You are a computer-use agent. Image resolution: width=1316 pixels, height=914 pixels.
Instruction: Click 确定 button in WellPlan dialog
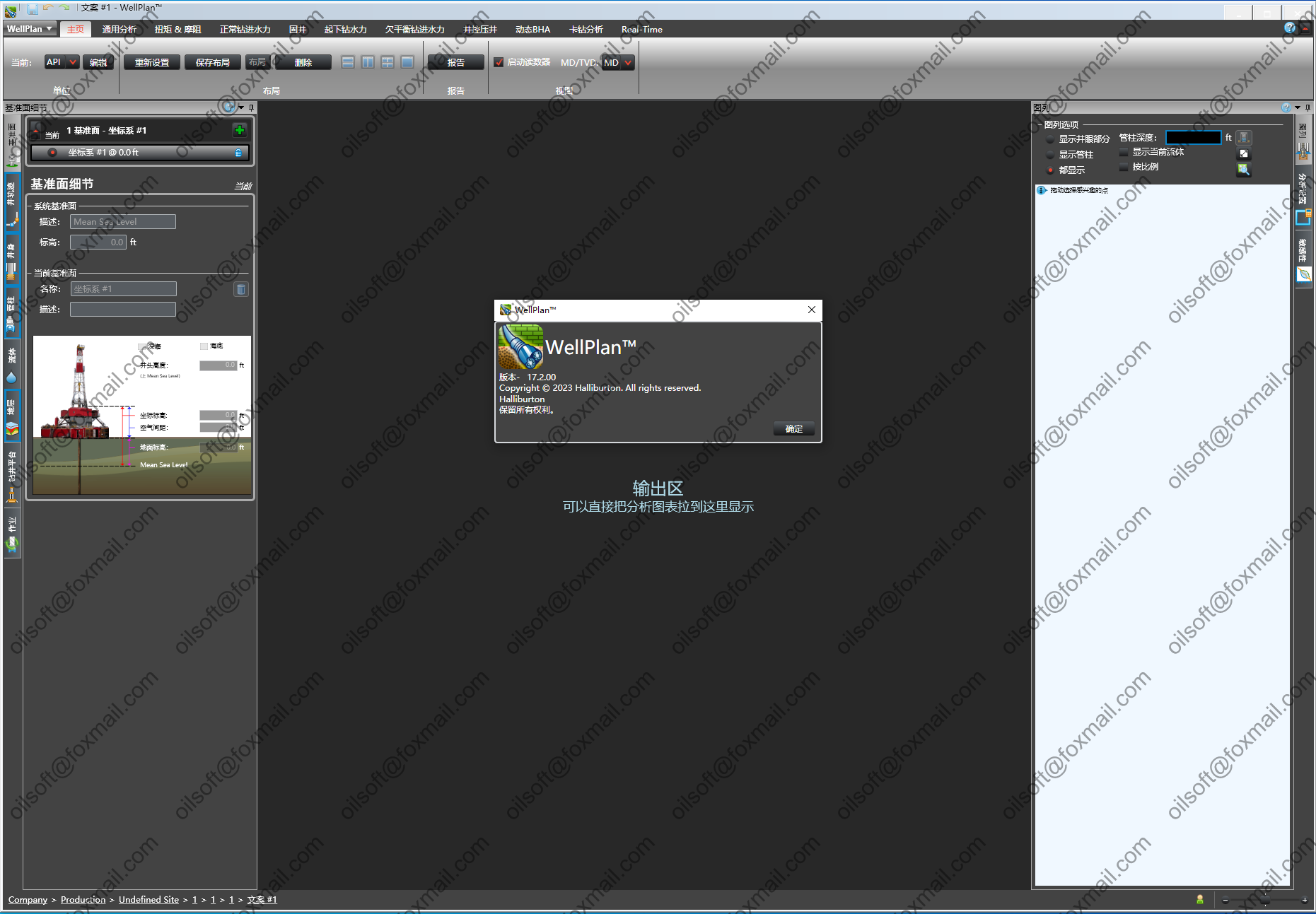(x=794, y=429)
